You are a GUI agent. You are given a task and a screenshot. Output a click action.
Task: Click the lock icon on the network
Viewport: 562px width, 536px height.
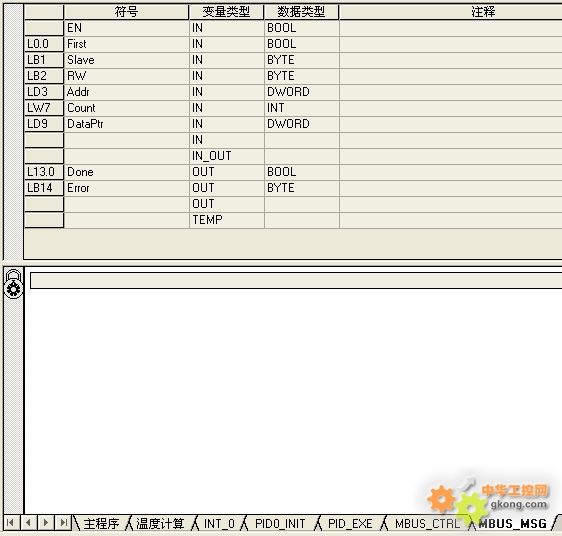coord(14,284)
